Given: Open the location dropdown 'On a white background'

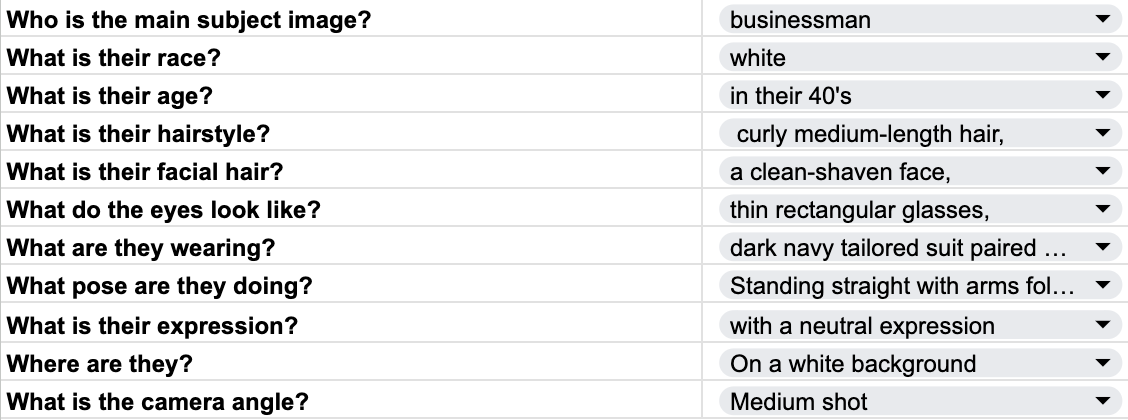Looking at the screenshot, I should (1103, 363).
